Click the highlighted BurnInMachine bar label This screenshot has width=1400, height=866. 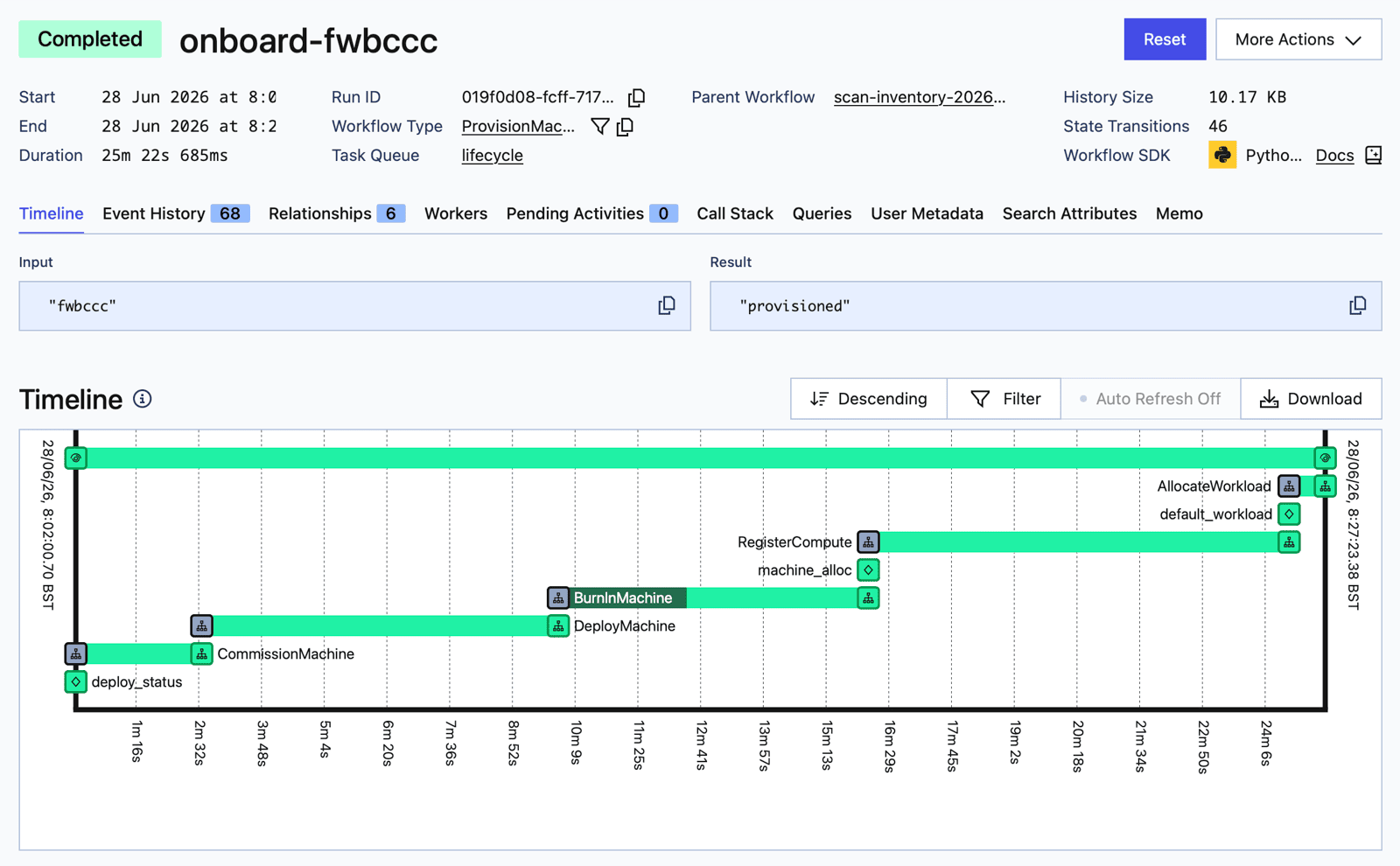coord(623,597)
